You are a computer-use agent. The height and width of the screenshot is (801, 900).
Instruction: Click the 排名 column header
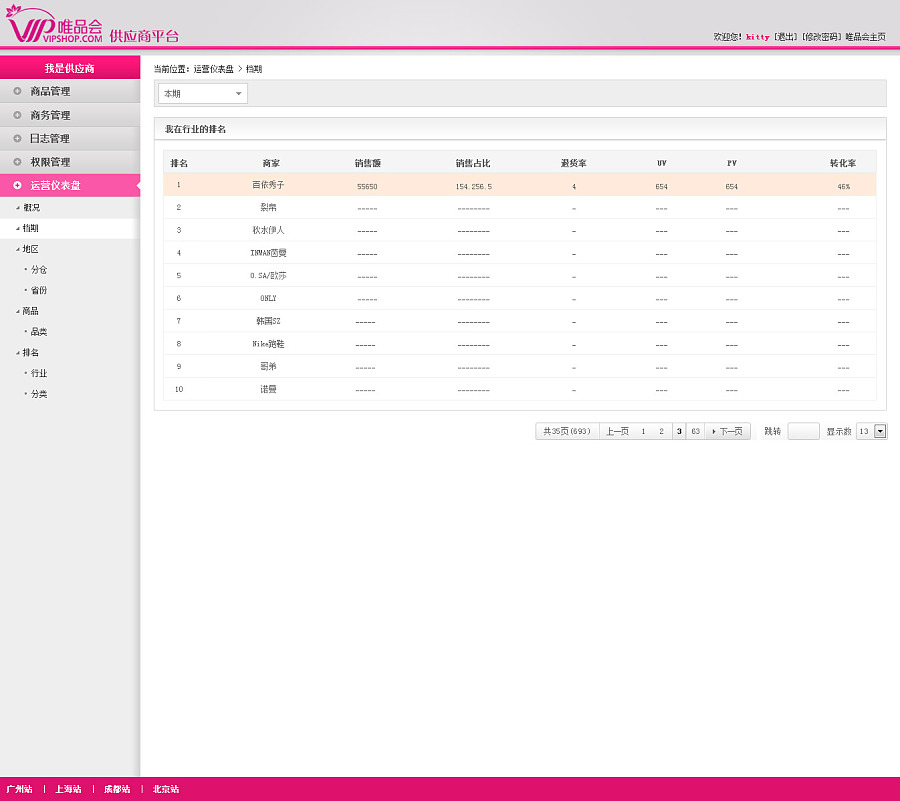point(179,163)
